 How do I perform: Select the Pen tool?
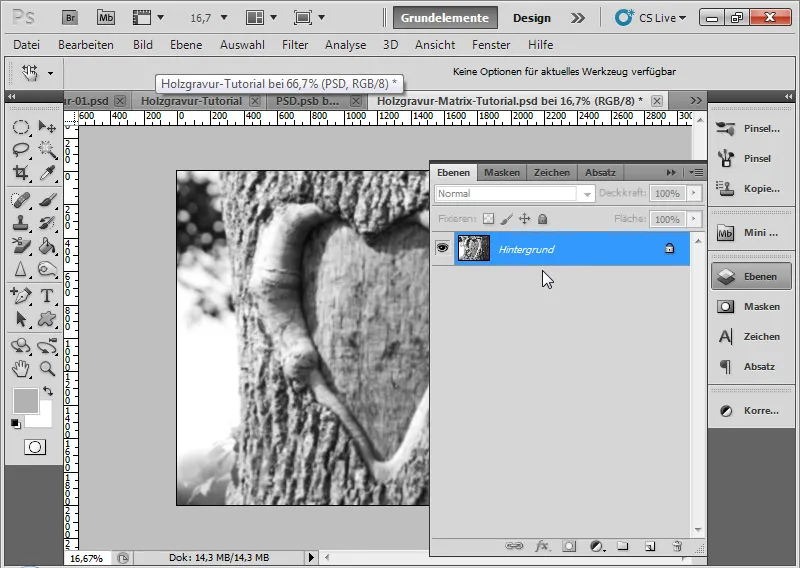coord(21,295)
